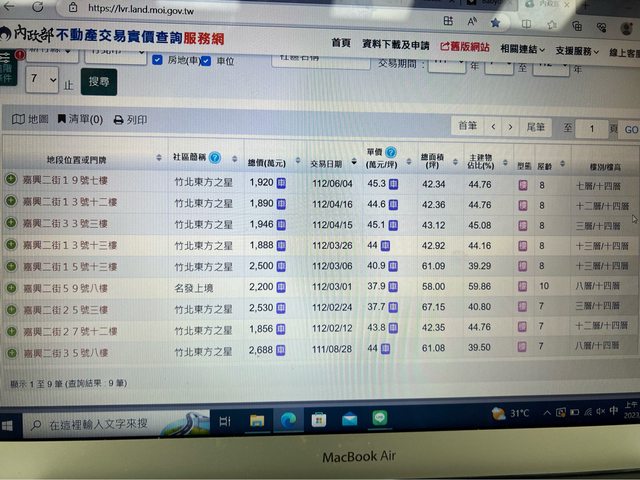Click green plus icon beside 嘉興二街59號八樓
Viewport: 640px width, 480px height.
(x=11, y=286)
